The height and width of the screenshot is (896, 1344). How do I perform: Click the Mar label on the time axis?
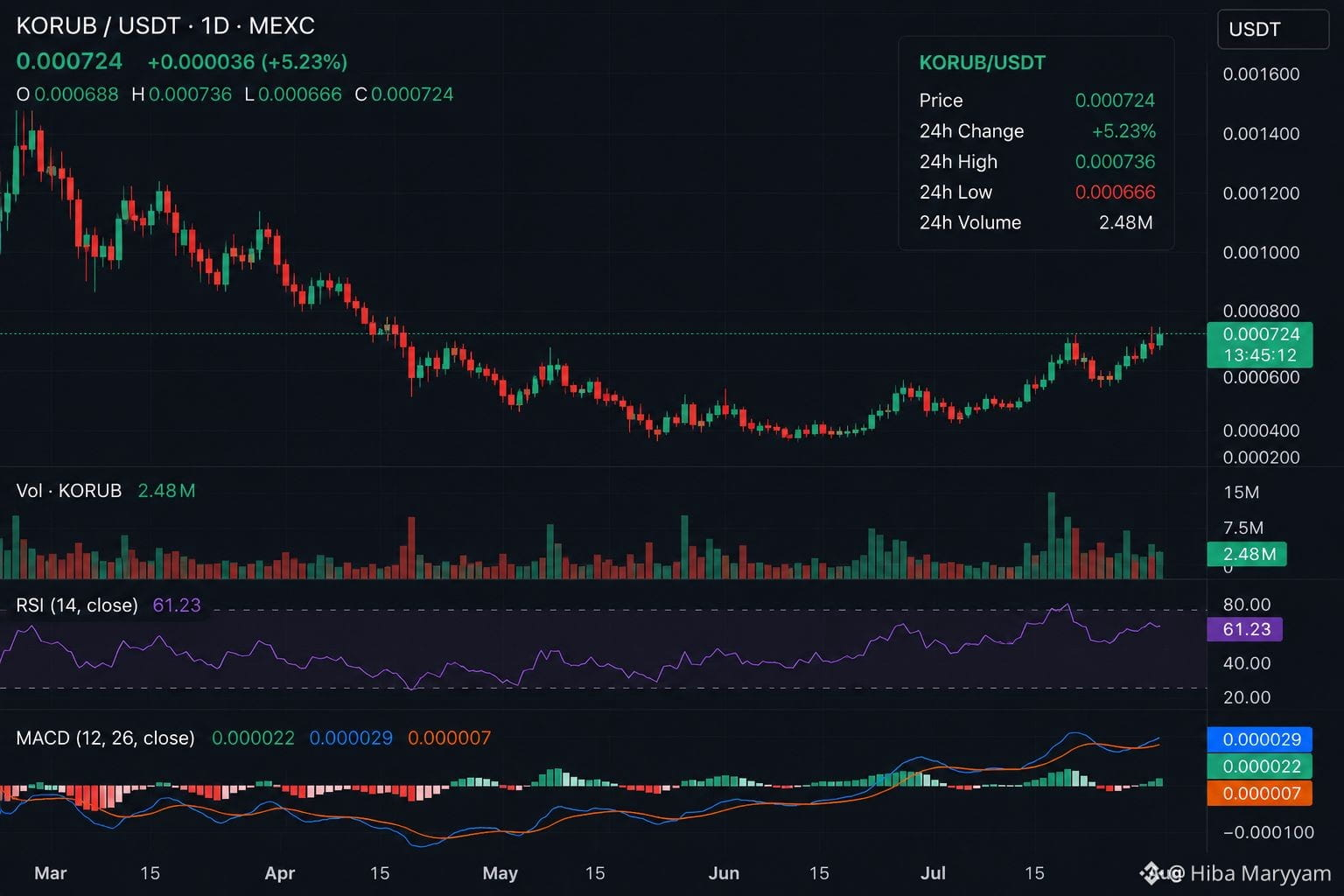tap(50, 873)
